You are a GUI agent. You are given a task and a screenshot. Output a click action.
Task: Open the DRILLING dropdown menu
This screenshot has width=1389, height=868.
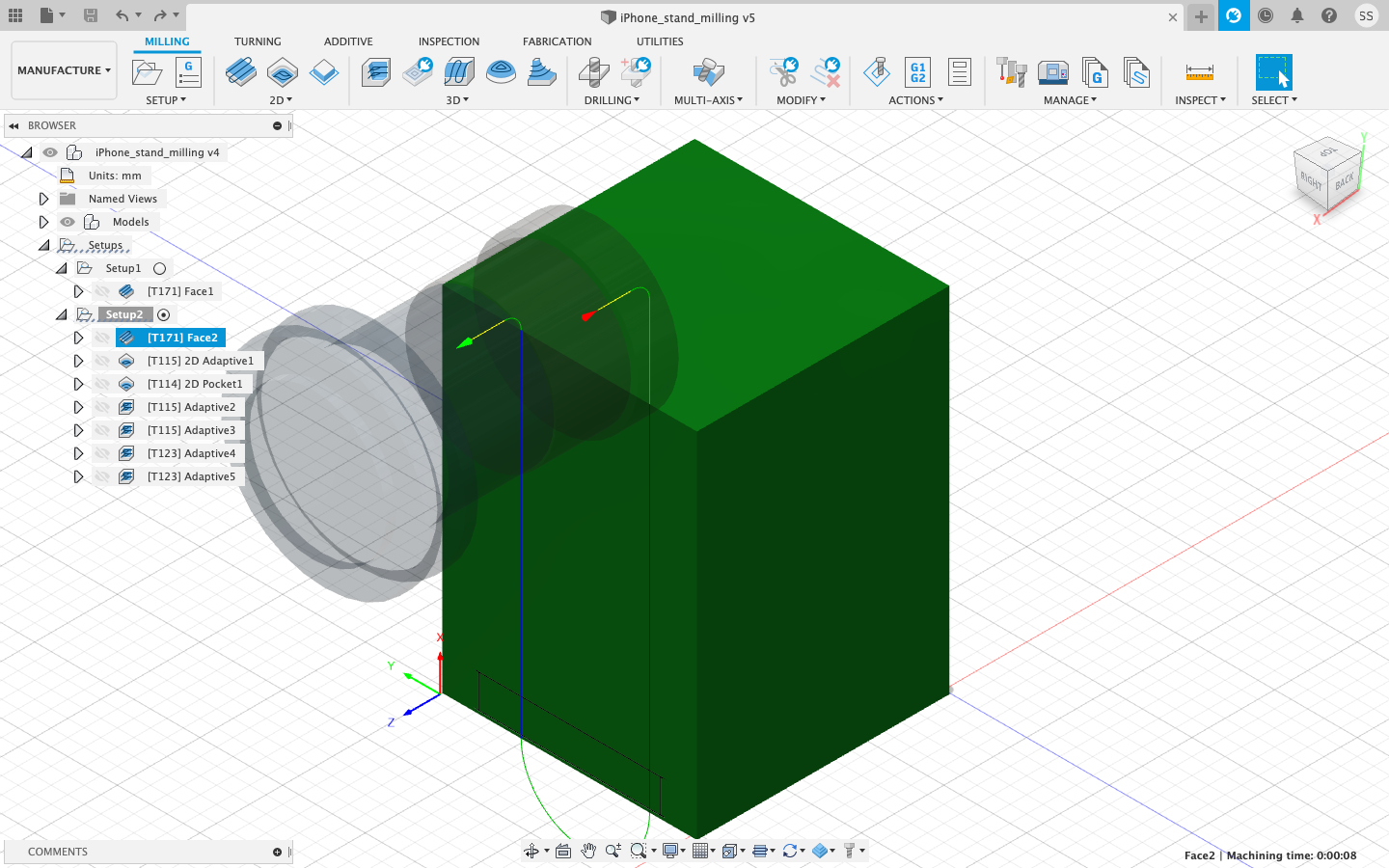(612, 100)
